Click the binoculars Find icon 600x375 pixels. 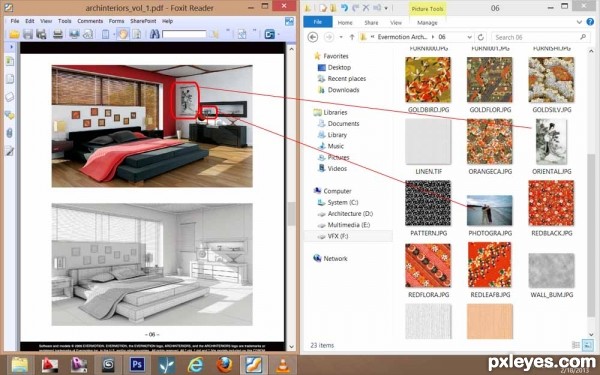tap(154, 34)
